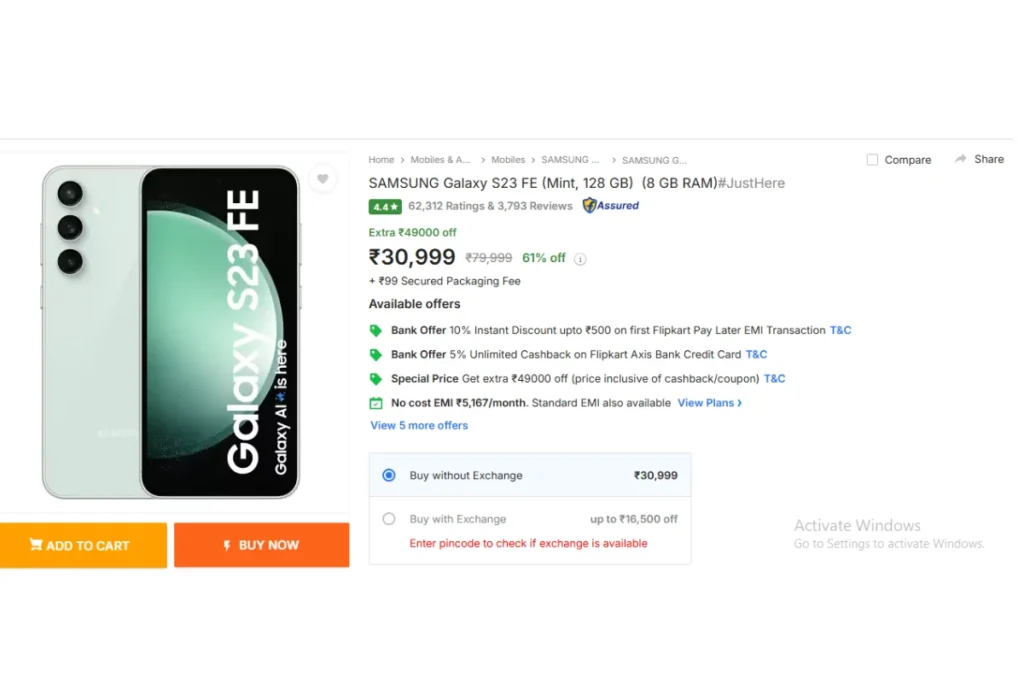The width and height of the screenshot is (1024, 683).
Task: Click the BUY NOW button
Action: (261, 545)
